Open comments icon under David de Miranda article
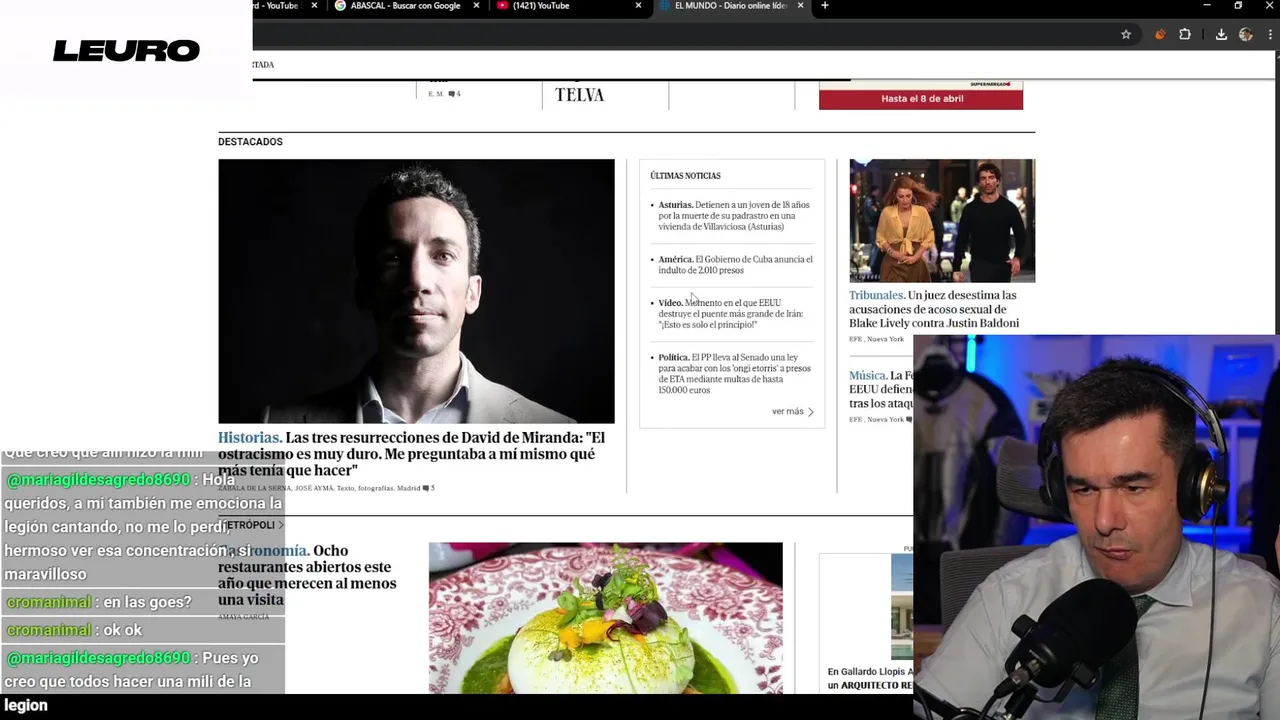The image size is (1280, 720). [x=426, y=488]
